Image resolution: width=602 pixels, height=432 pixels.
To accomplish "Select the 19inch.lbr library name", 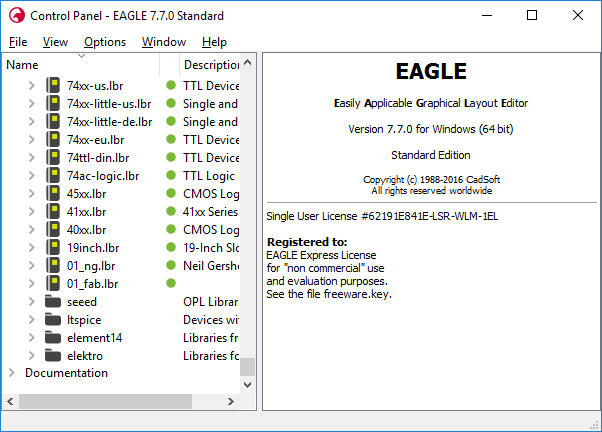I will coord(93,248).
